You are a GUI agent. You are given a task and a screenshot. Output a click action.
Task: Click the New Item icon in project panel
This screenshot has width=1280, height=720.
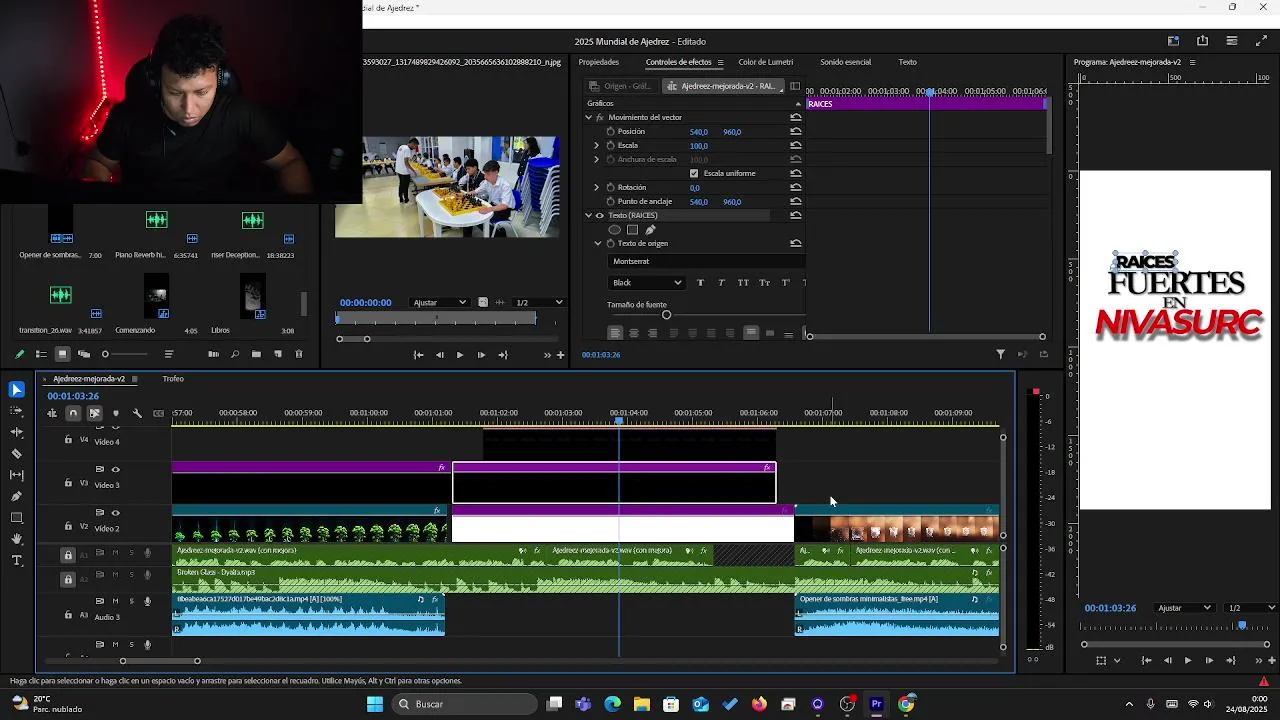(x=278, y=354)
